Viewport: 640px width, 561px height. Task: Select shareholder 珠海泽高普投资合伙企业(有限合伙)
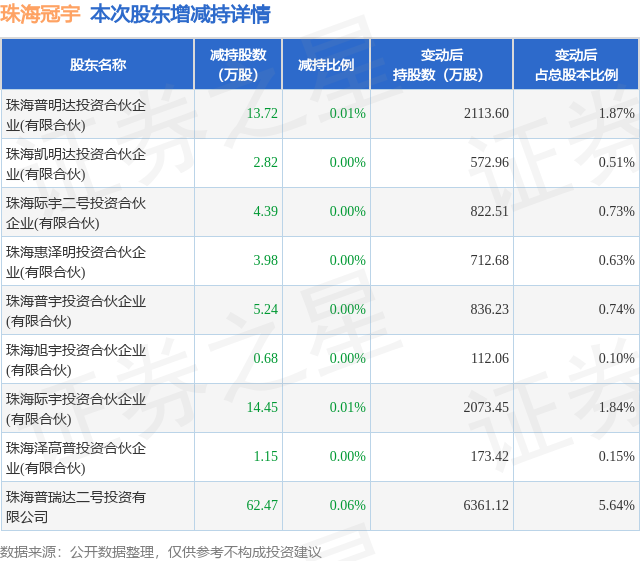point(76,458)
